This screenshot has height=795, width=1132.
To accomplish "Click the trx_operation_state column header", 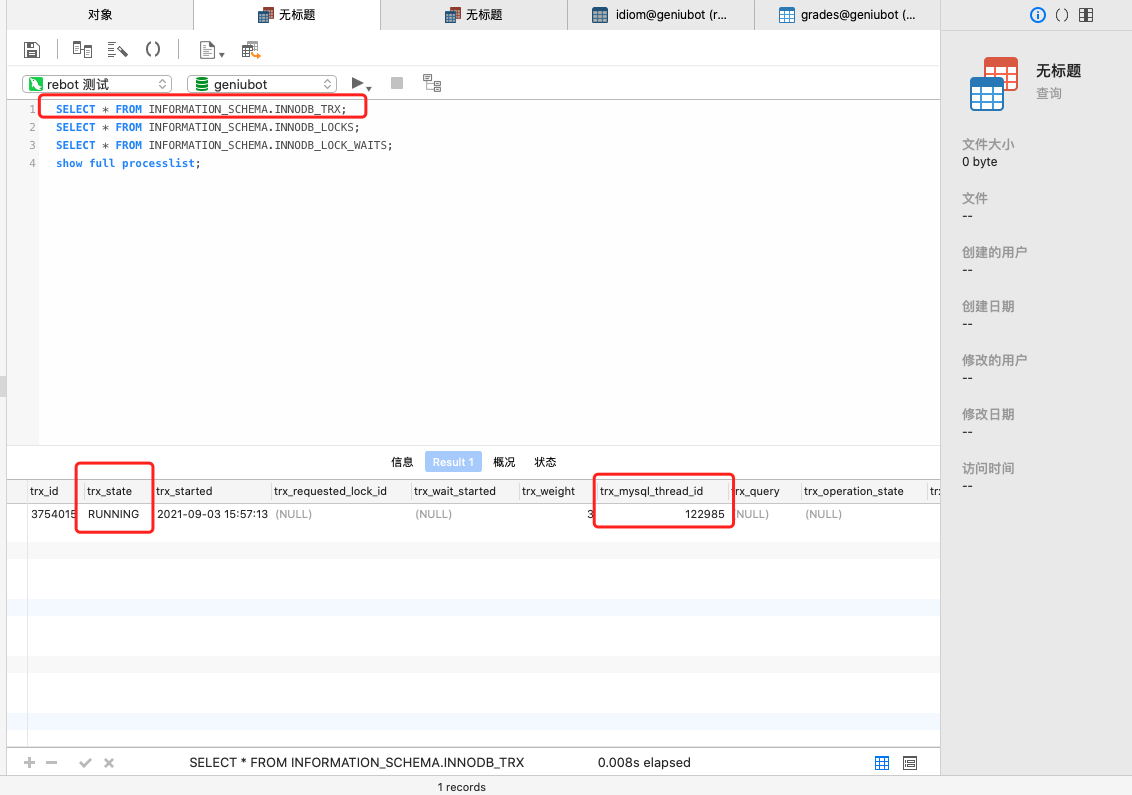I will (864, 491).
